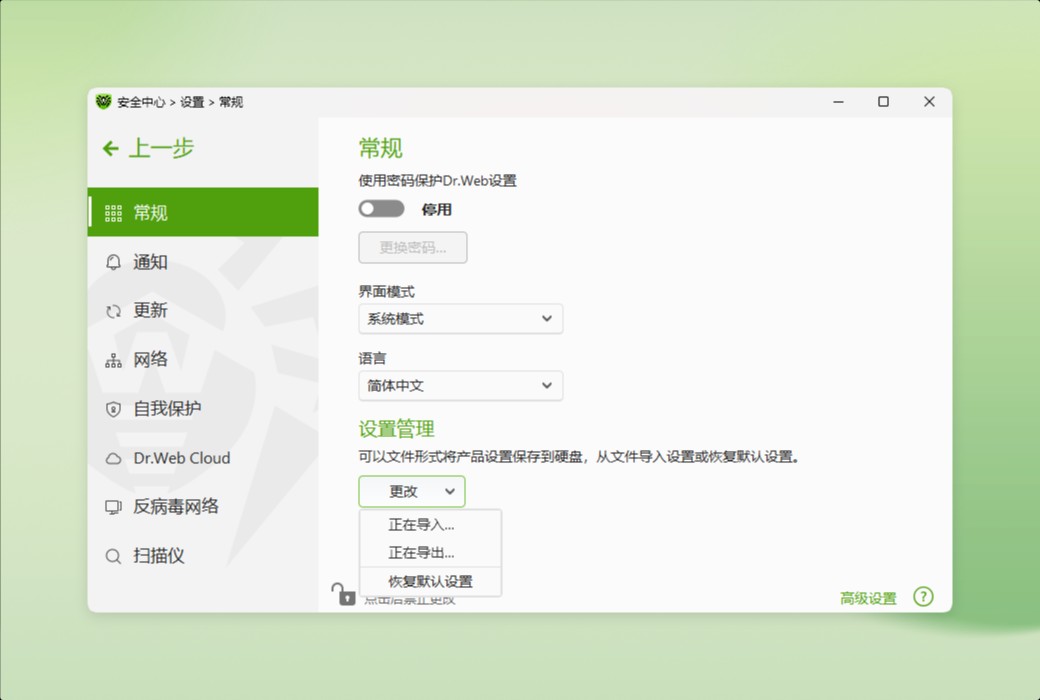The image size is (1040, 700).
Task: Click the 上一步 back navigation arrow
Action: point(109,148)
